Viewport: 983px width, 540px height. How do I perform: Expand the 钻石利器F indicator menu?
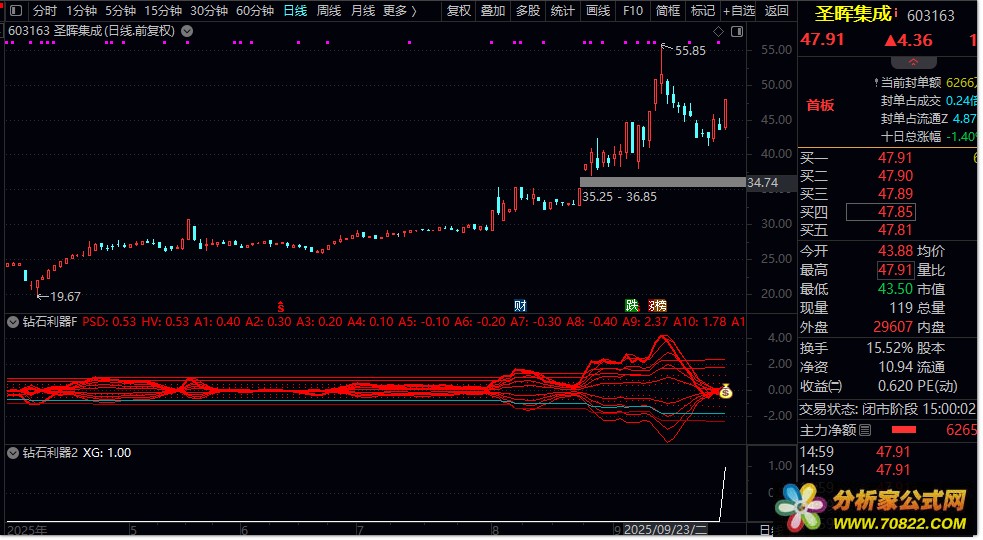click(13, 322)
